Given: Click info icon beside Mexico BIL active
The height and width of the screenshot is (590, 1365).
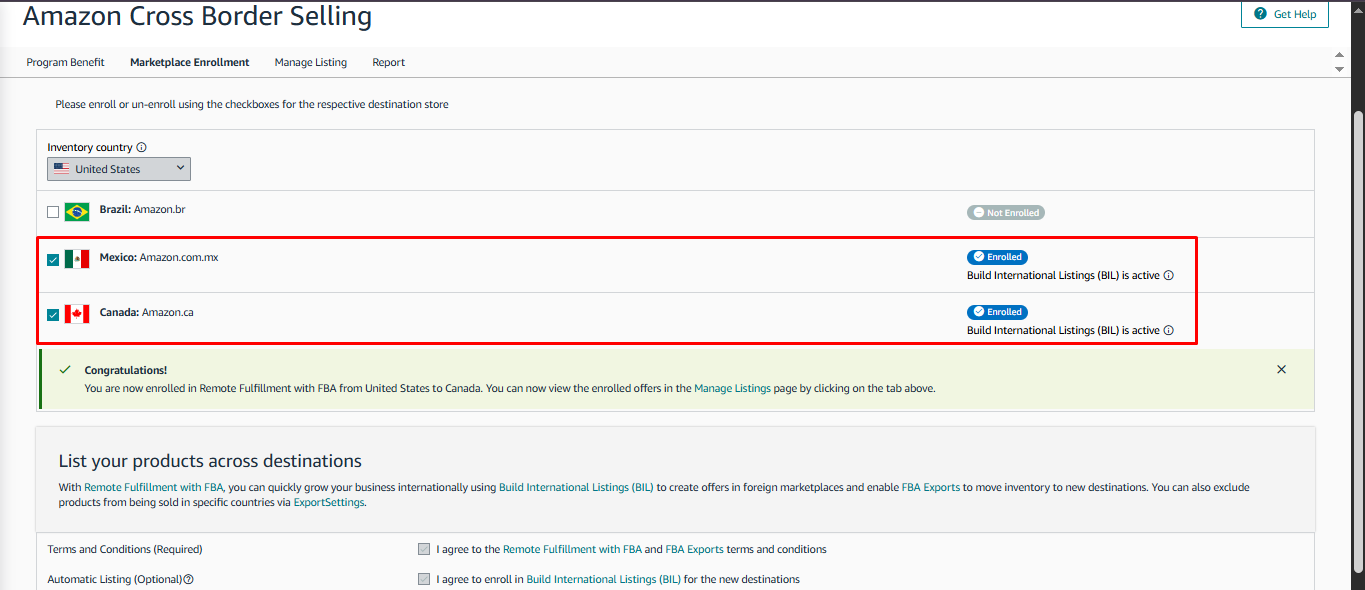Looking at the screenshot, I should [x=1169, y=276].
